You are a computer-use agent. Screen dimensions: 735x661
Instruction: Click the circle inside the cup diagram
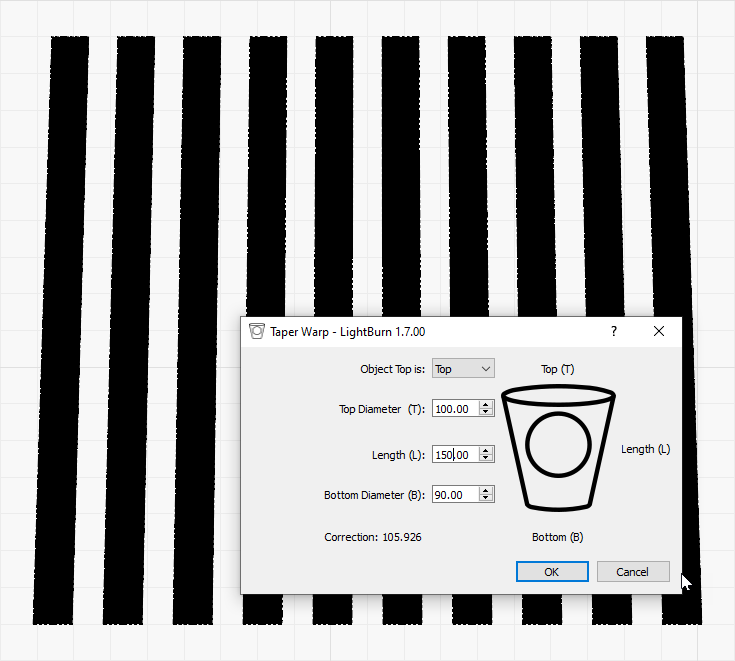pyautogui.click(x=557, y=445)
